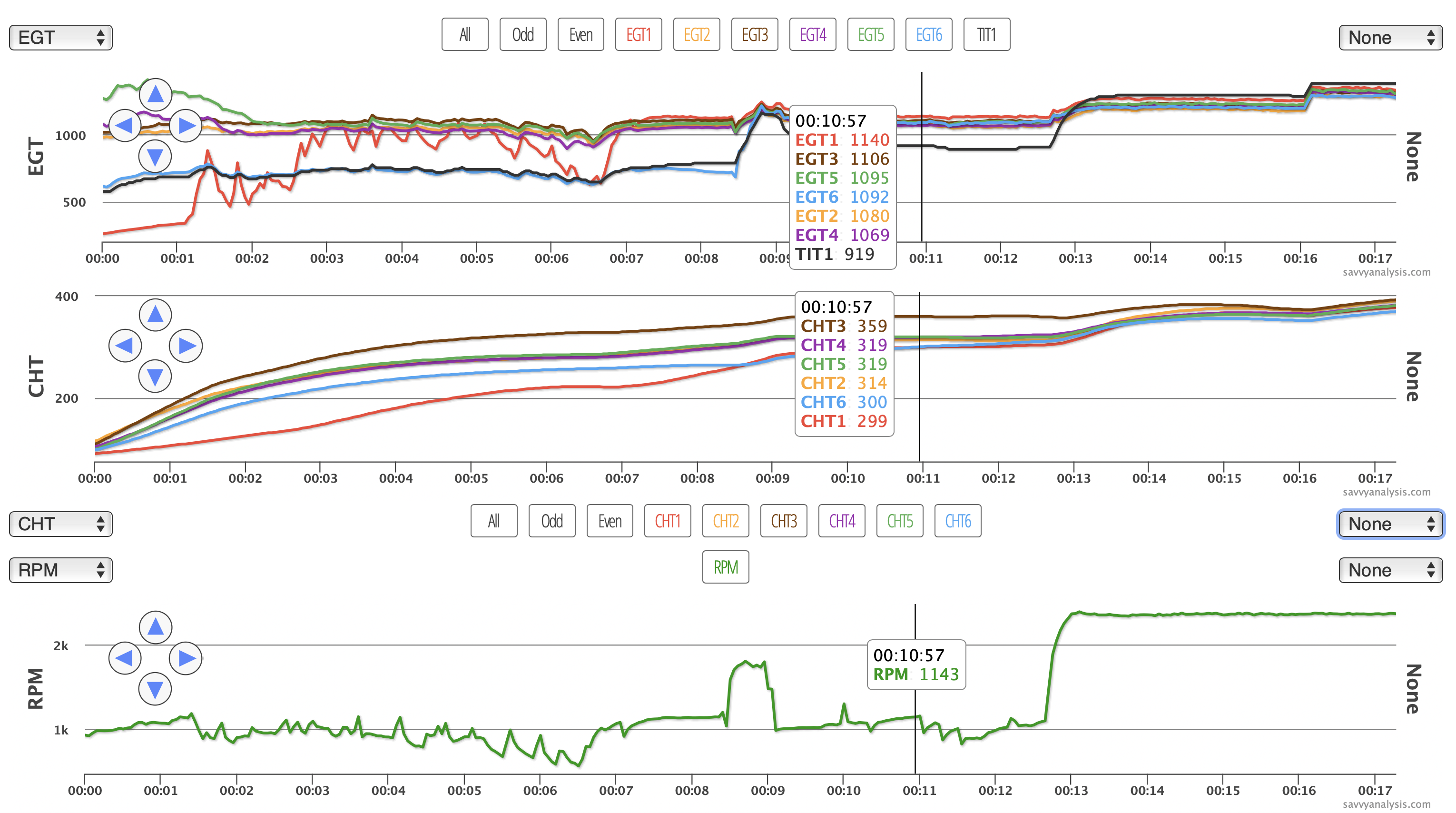Open savvyanalysis.com link under EGT chart
The width and height of the screenshot is (1456, 813).
[1387, 272]
